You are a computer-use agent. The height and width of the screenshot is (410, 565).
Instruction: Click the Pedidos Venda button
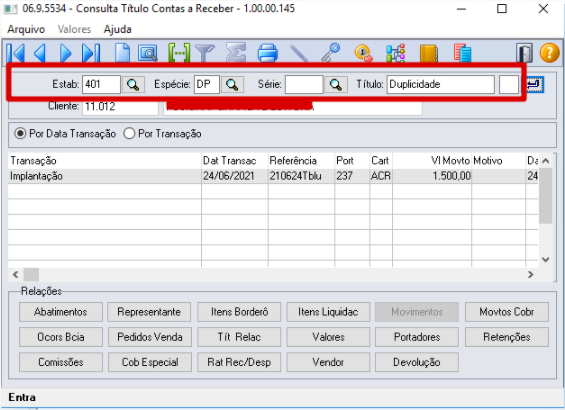click(149, 337)
